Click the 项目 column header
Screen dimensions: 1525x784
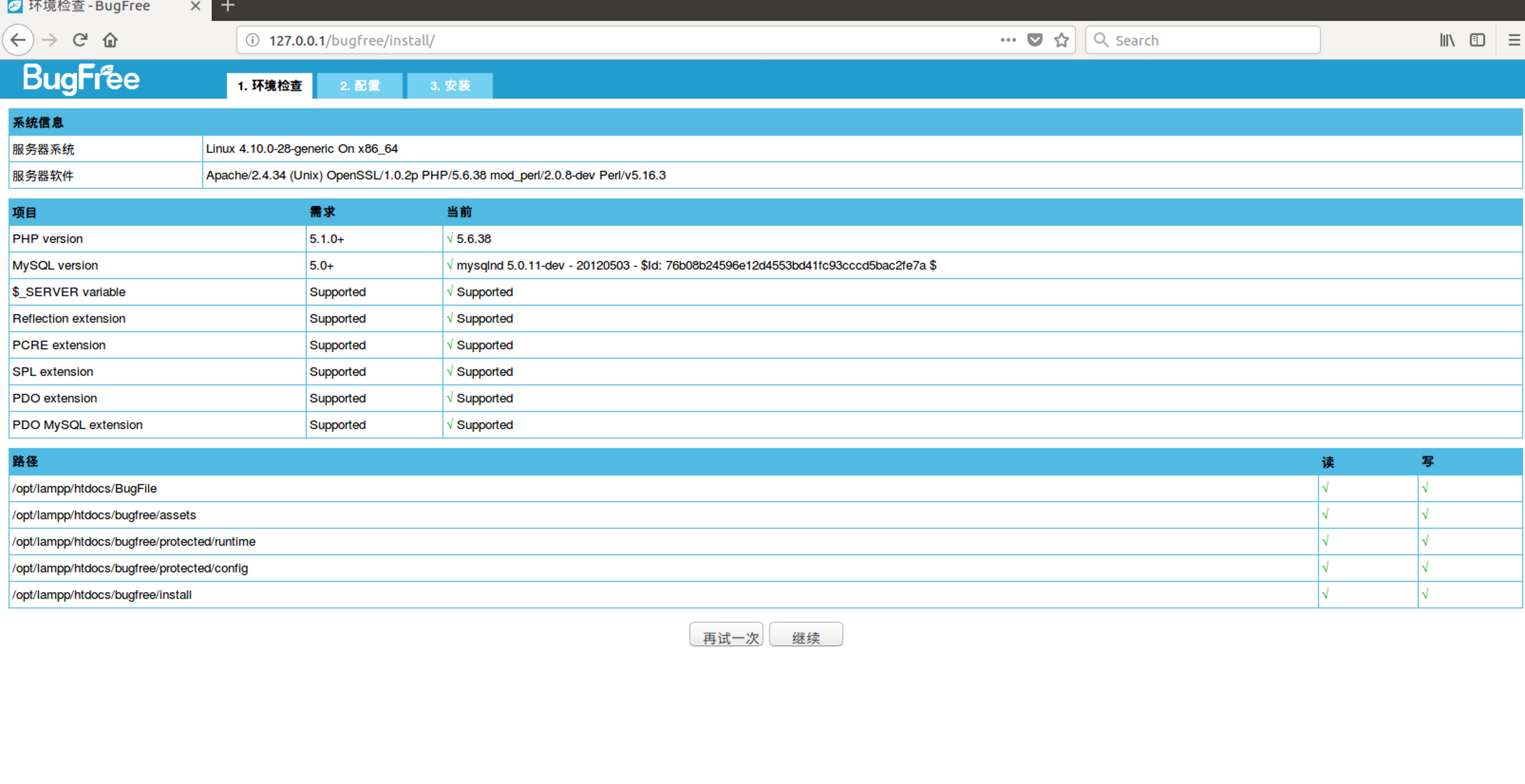[x=25, y=213]
